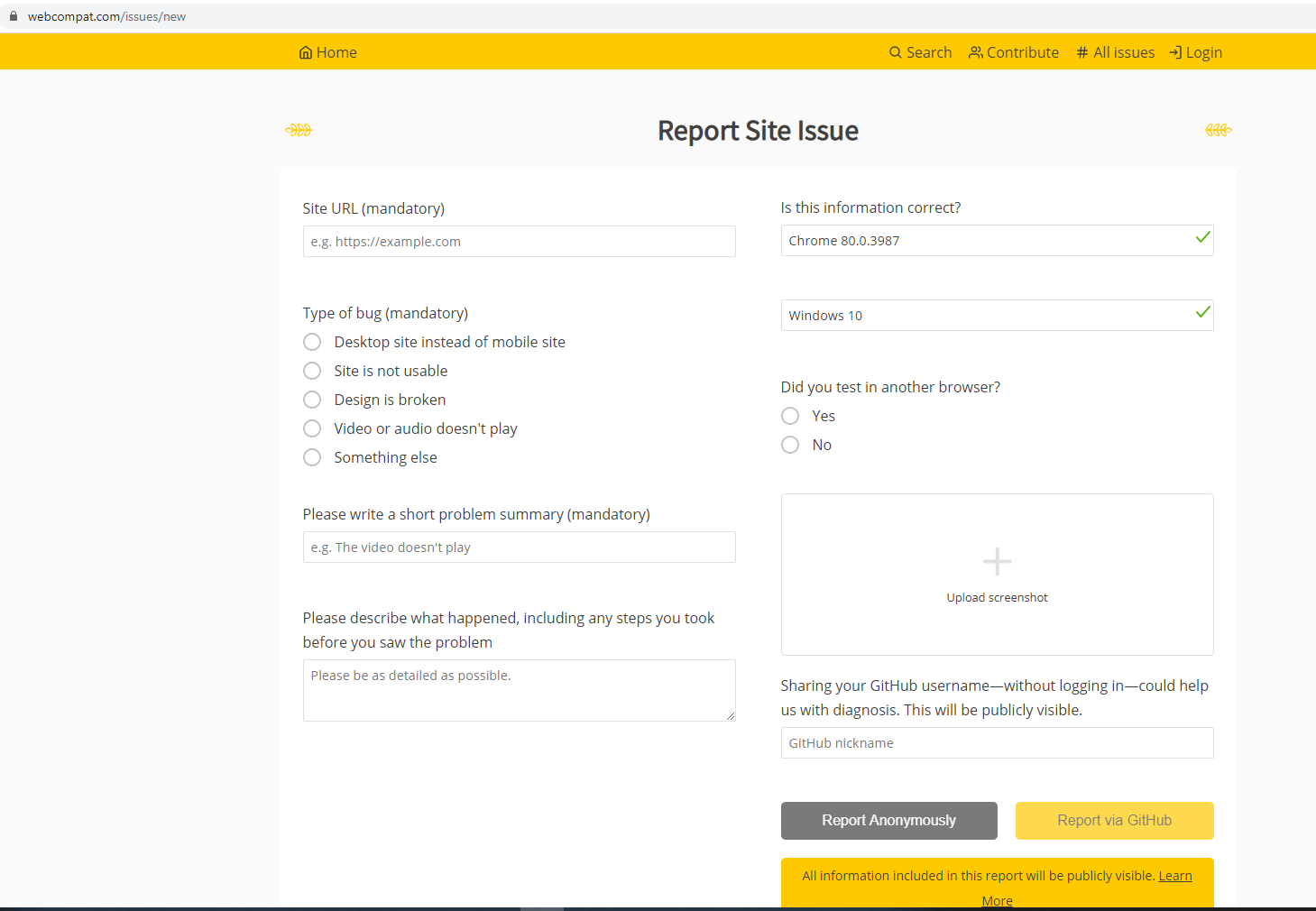Image resolution: width=1316 pixels, height=911 pixels.
Task: Click the Home house icon
Action: pyautogui.click(x=306, y=53)
